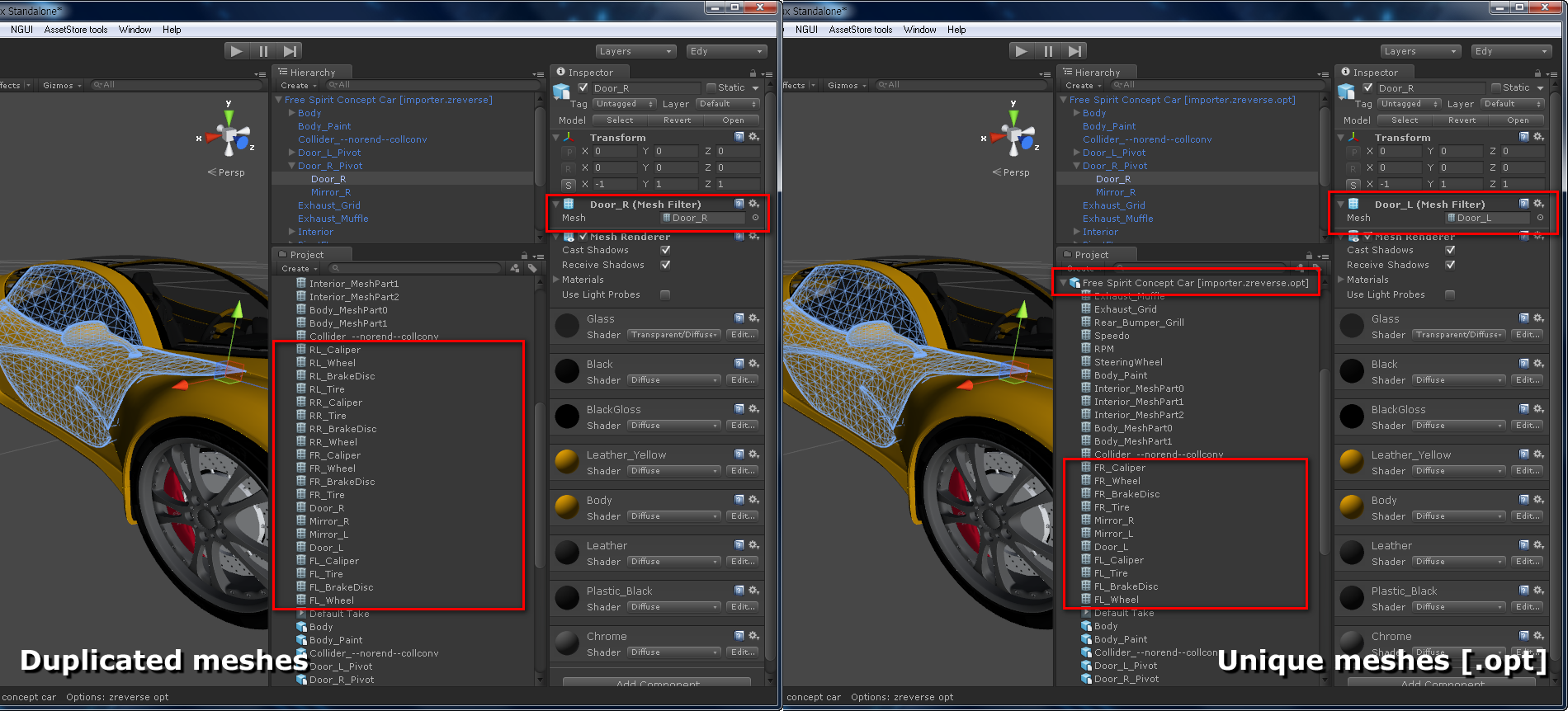1568x711 pixels.
Task: Open the Layers dropdown in left window
Action: click(x=635, y=51)
